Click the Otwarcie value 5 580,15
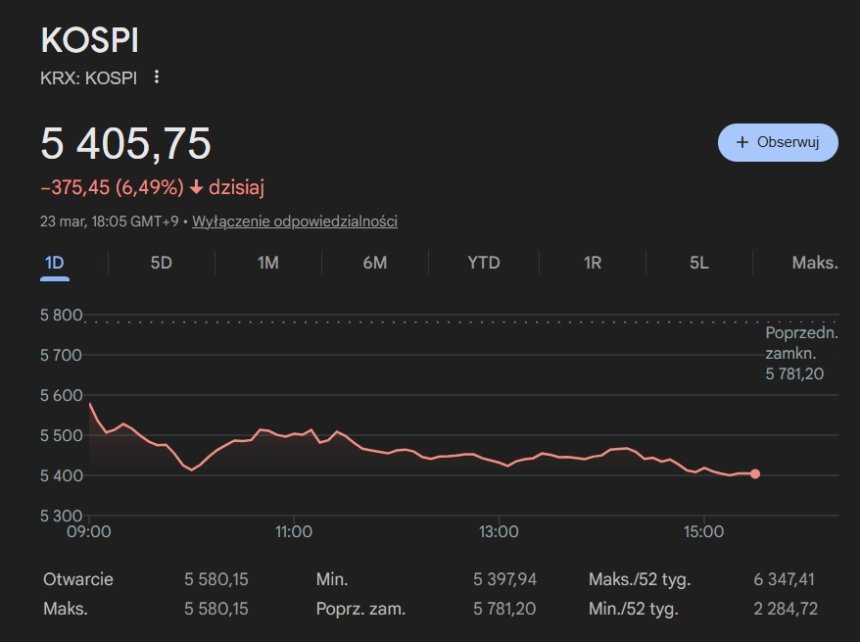Viewport: 860px width, 642px height. click(216, 579)
